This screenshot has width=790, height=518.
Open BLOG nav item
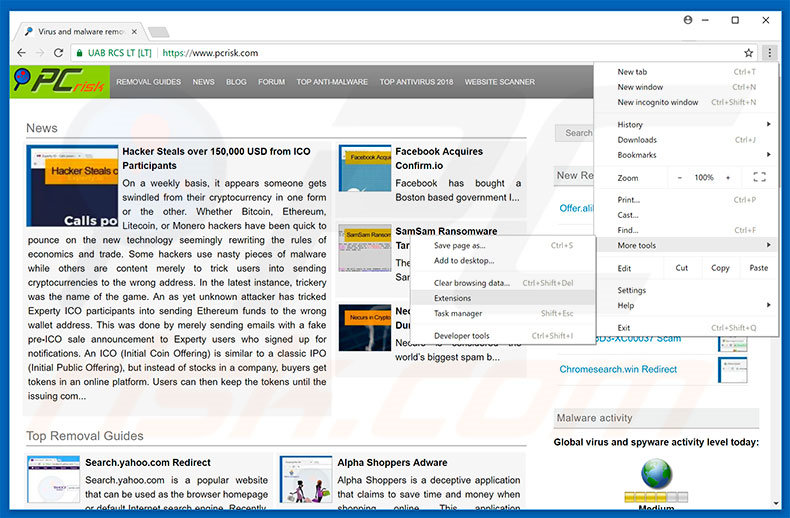[236, 82]
